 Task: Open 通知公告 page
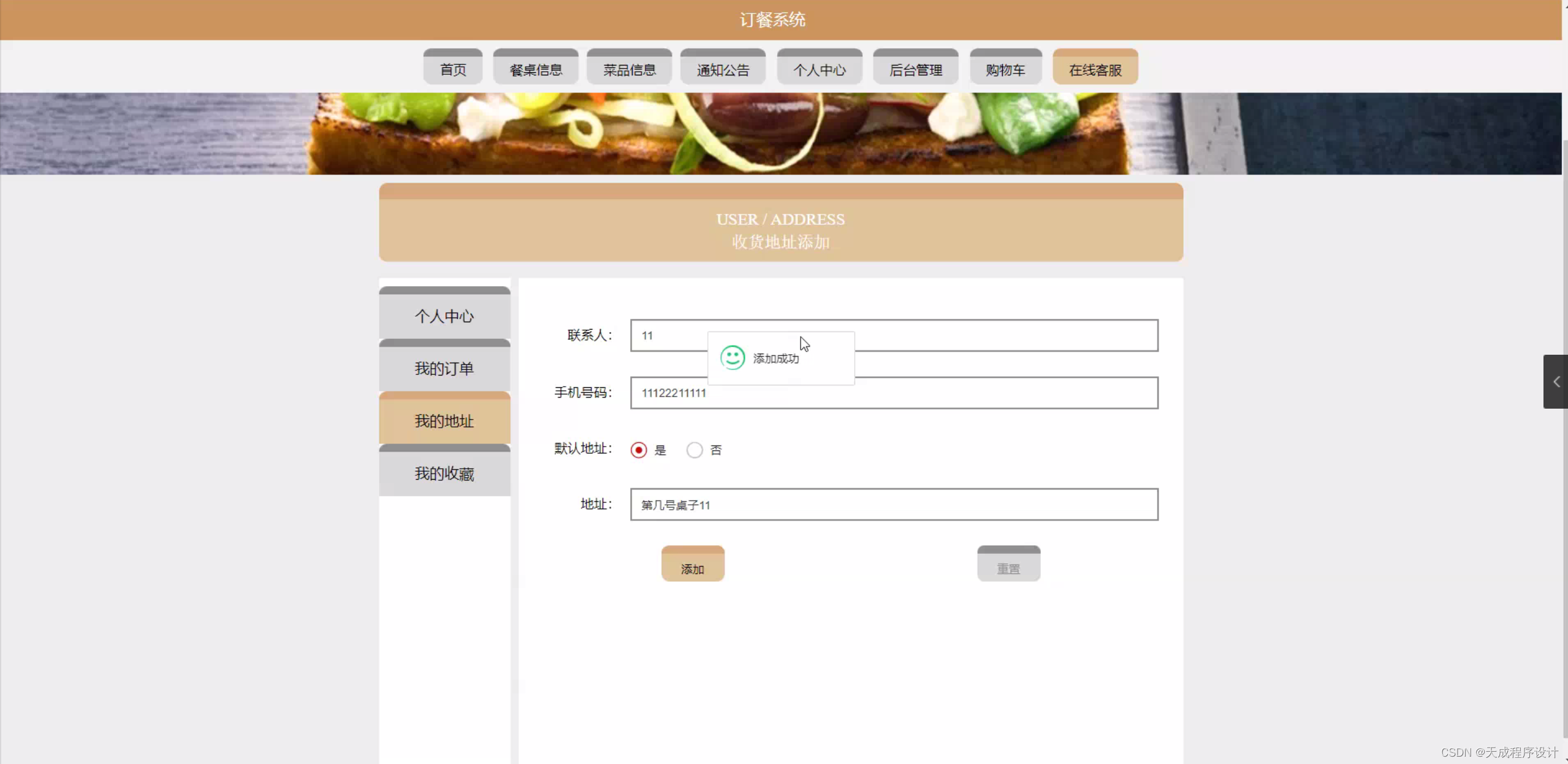[x=723, y=69]
